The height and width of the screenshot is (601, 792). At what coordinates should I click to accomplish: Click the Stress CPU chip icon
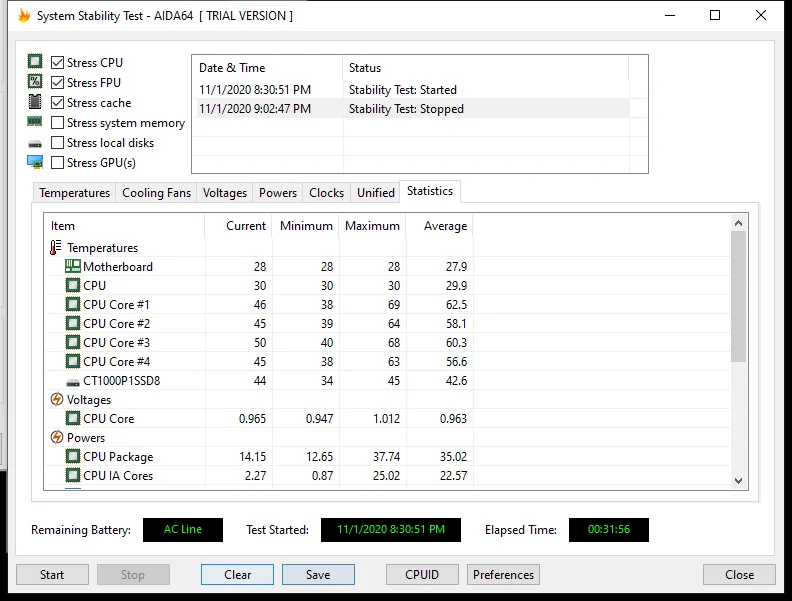click(x=35, y=62)
